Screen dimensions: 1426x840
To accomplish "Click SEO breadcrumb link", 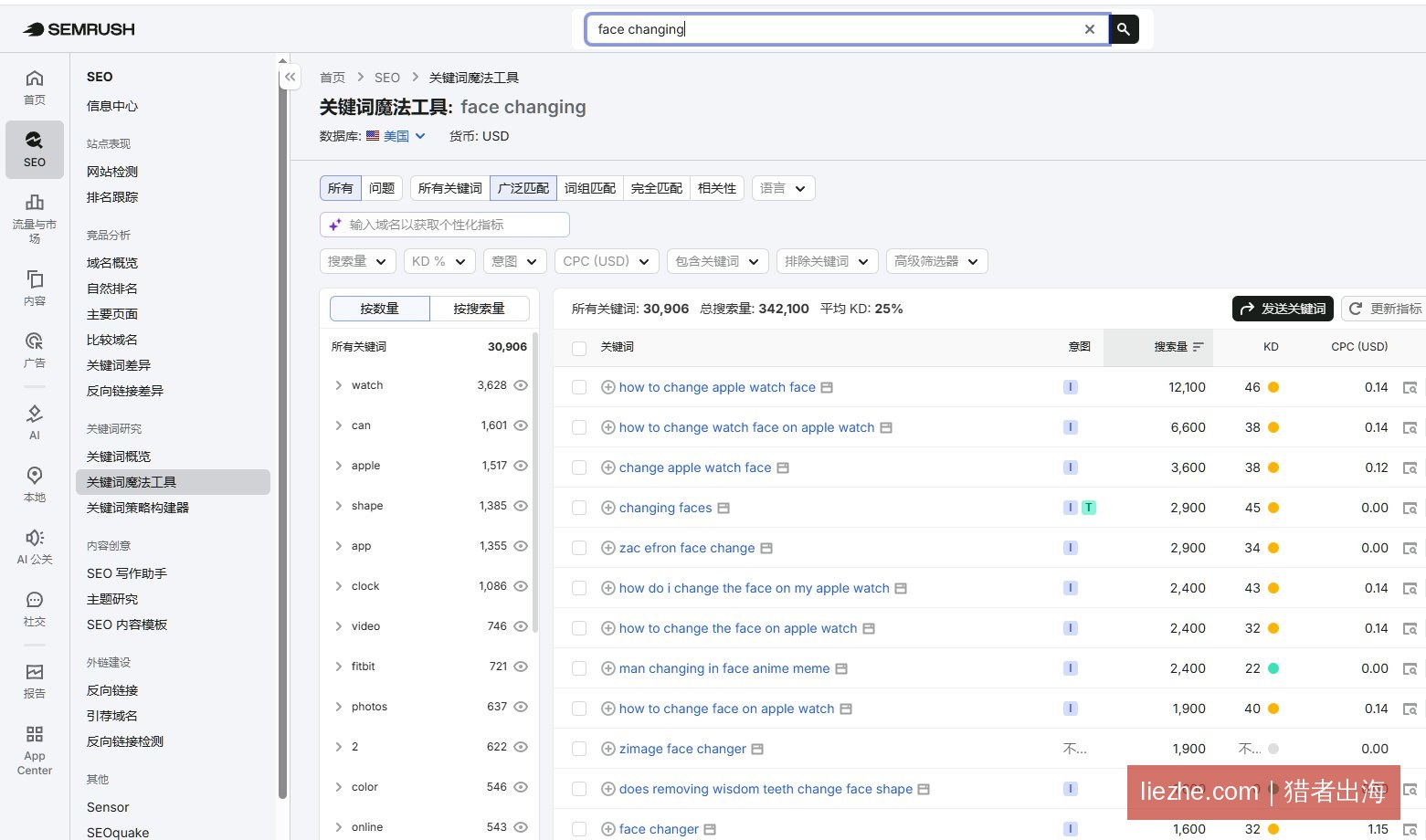I will [387, 78].
